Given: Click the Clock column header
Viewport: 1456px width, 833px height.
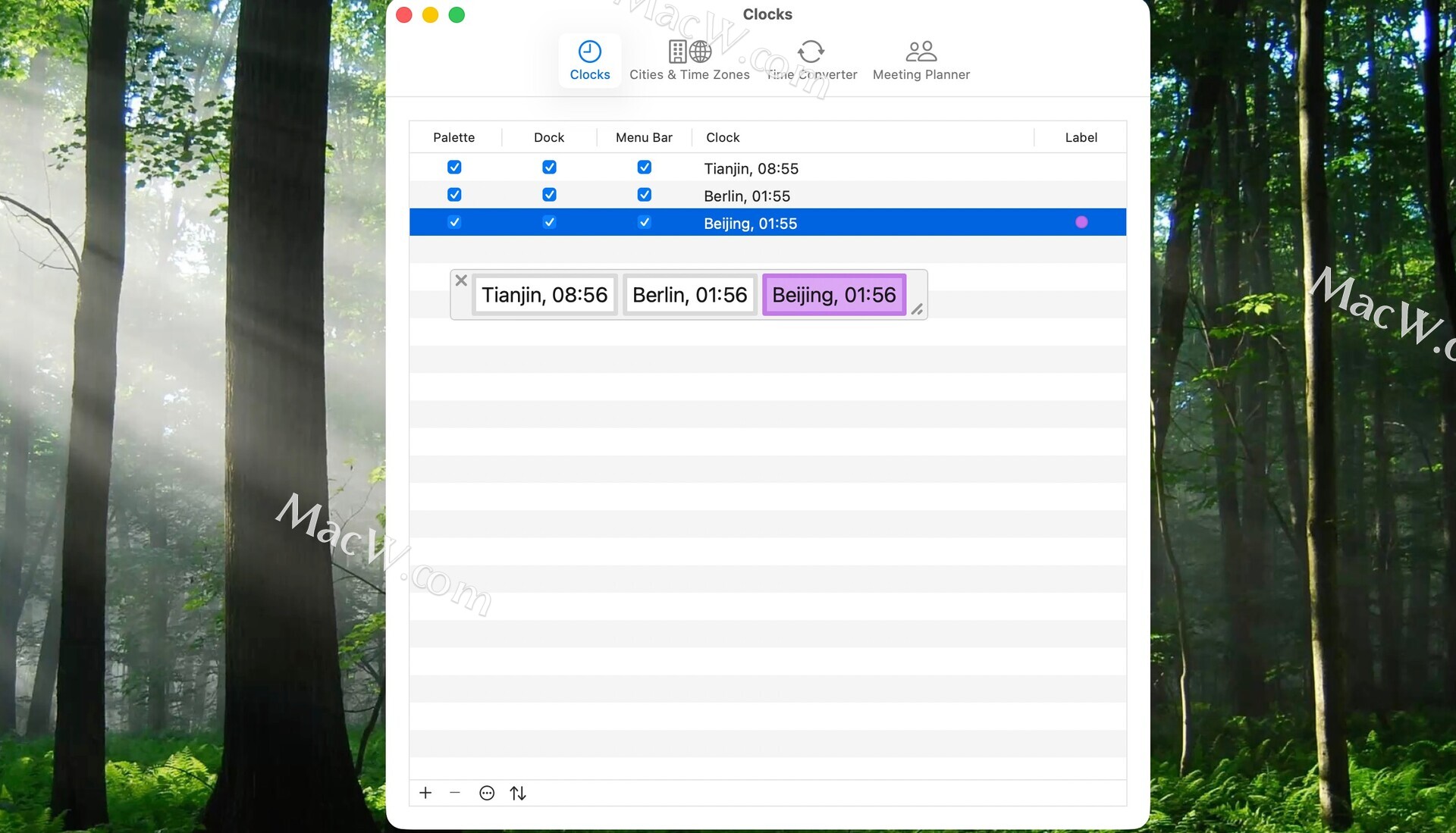Looking at the screenshot, I should tap(723, 137).
